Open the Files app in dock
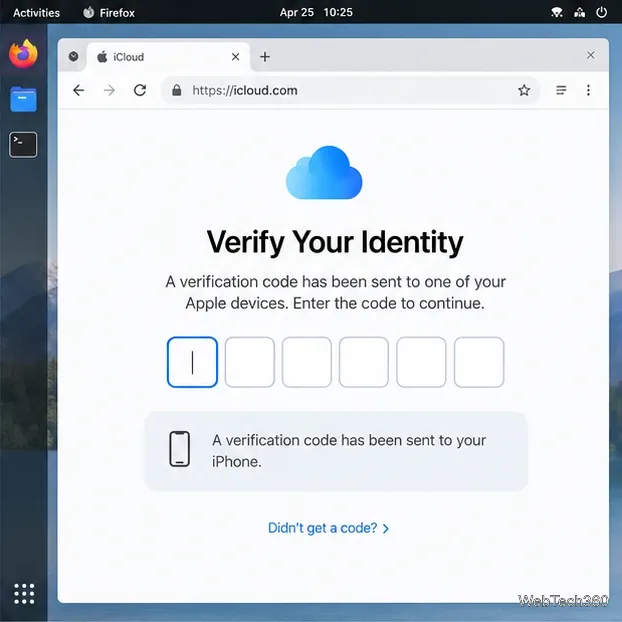Viewport: 622px width, 622px height. [x=23, y=99]
